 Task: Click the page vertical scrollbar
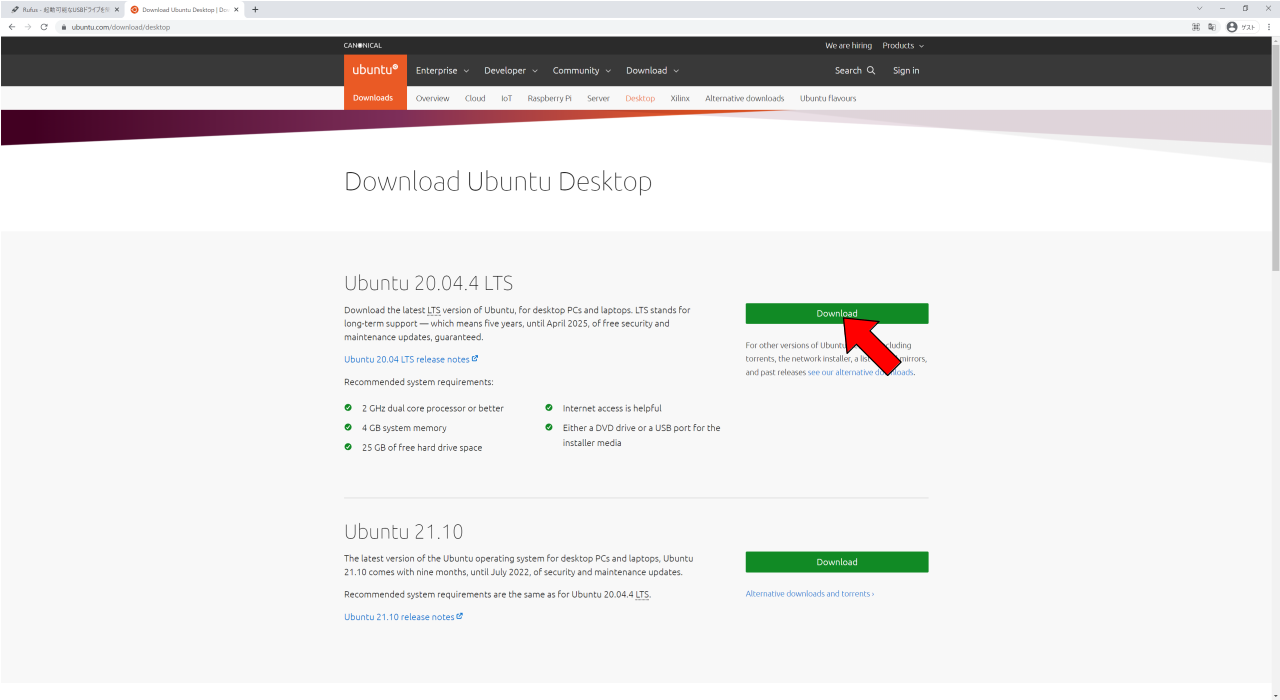click(x=1275, y=160)
